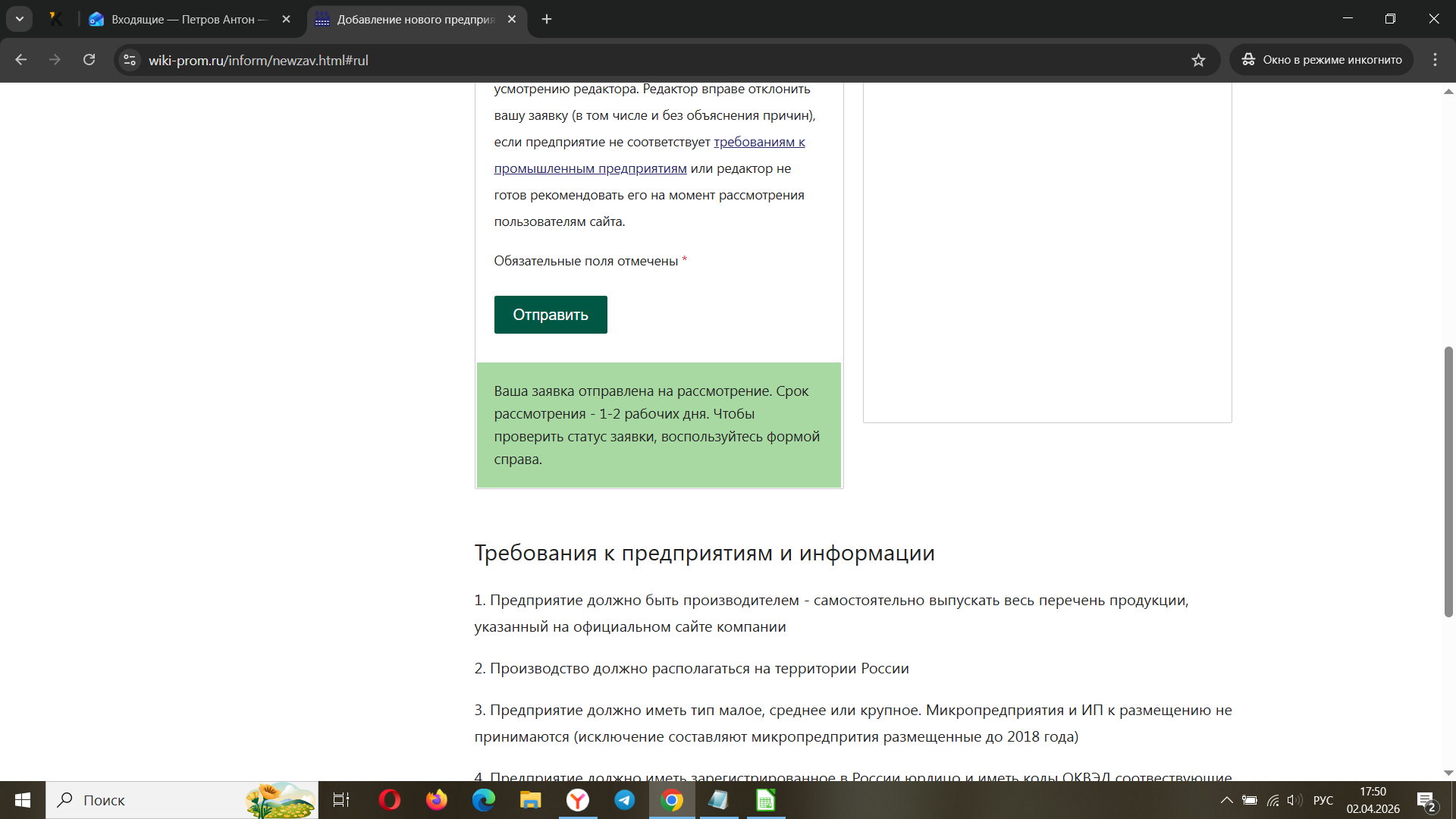Open Chrome three-dot menu
This screenshot has height=819, width=1456.
[x=1435, y=60]
